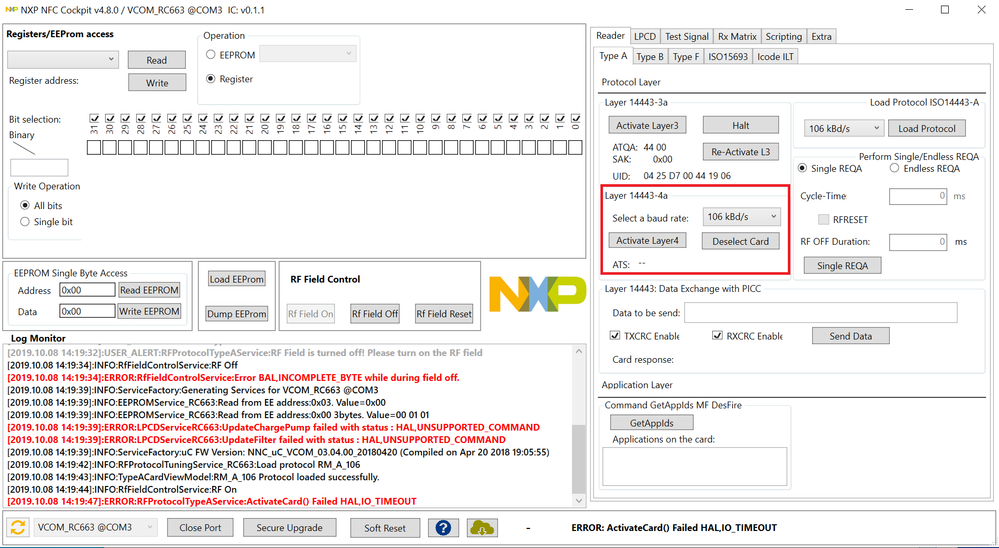Screen dimensions: 999x548
Task: Choose All bits write operation
Action: [x=25, y=206]
